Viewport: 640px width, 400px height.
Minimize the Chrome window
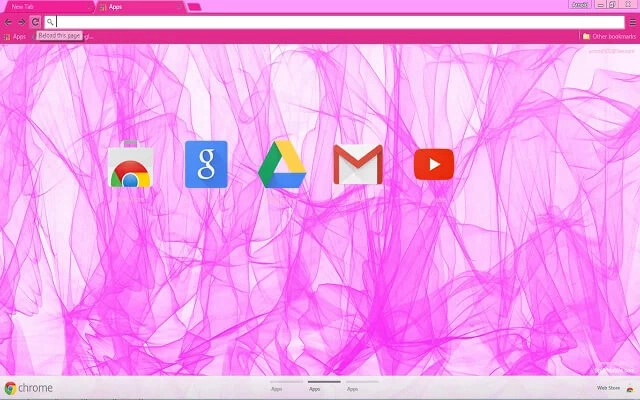(x=600, y=4)
